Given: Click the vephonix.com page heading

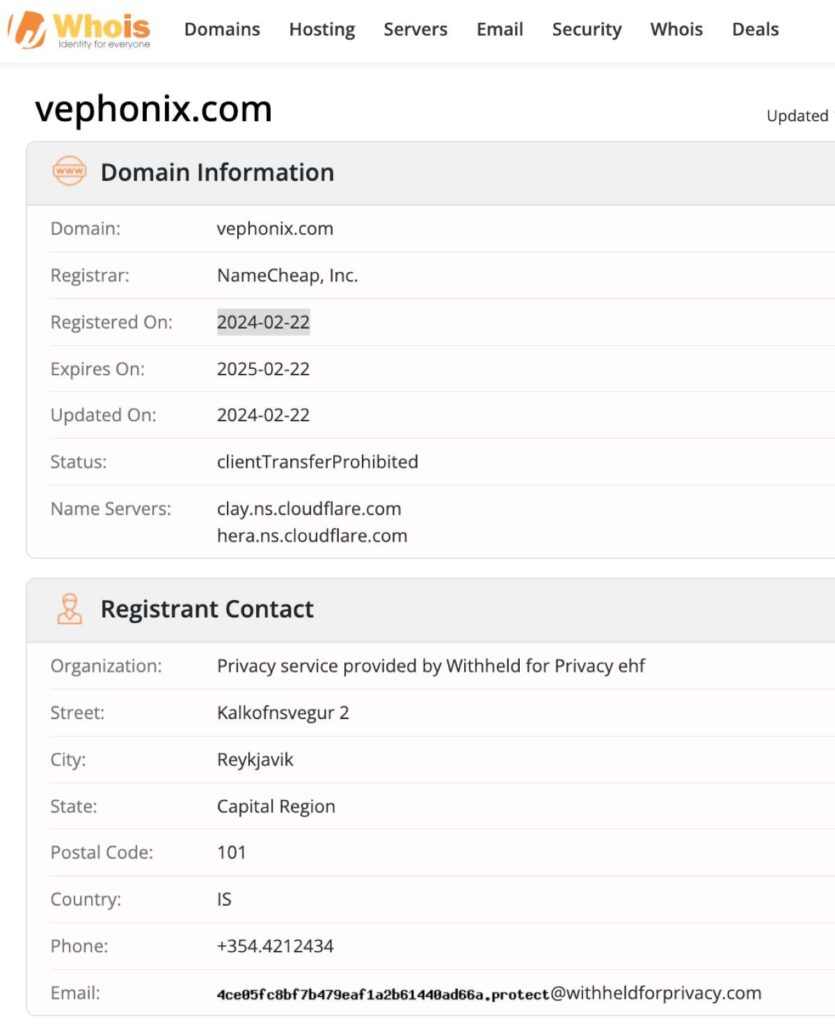Looking at the screenshot, I should [152, 108].
